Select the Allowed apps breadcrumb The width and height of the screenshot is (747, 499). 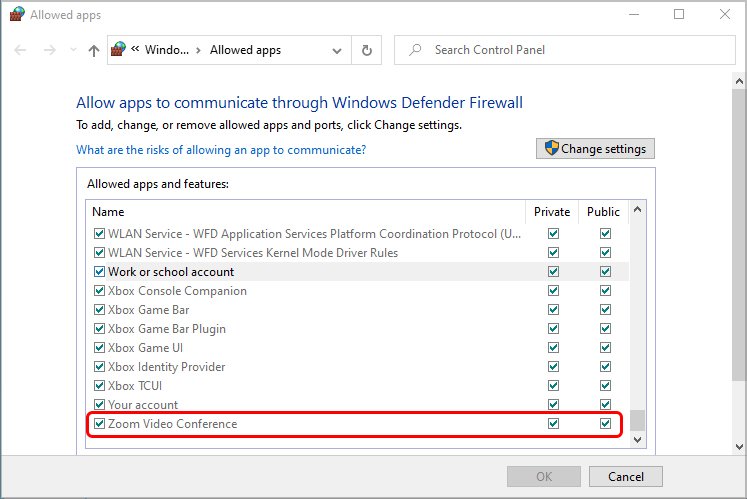(x=245, y=50)
